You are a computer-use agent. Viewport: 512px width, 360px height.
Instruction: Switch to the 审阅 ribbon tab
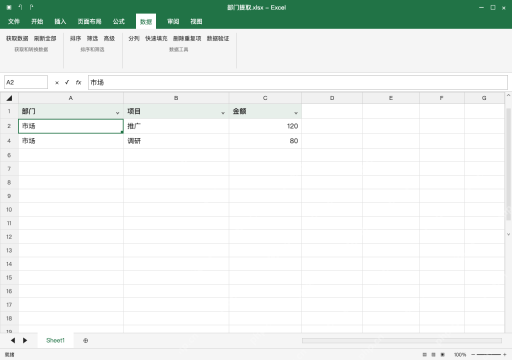[173, 22]
